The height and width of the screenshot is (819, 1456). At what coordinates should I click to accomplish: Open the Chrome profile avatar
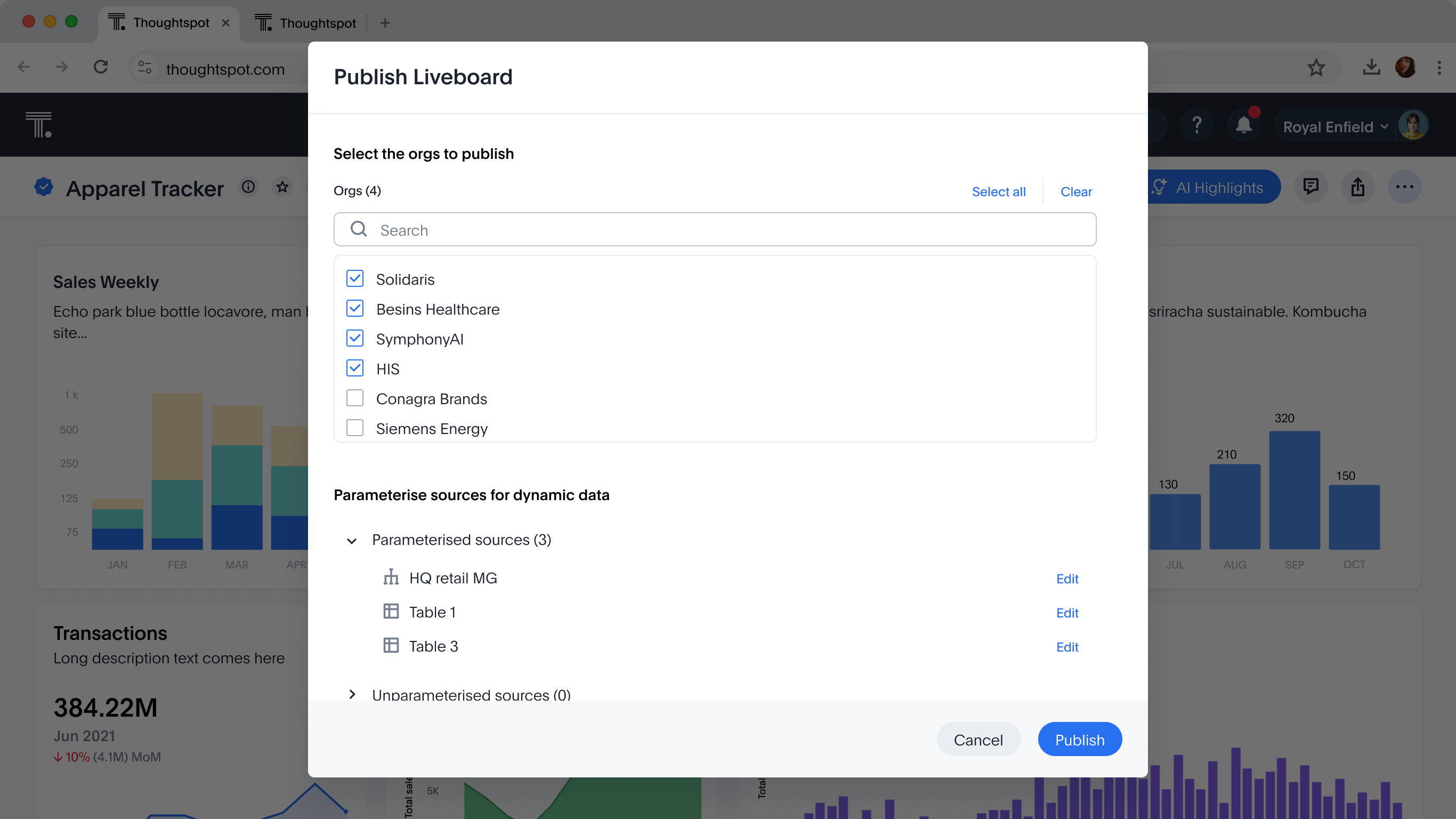[x=1406, y=67]
